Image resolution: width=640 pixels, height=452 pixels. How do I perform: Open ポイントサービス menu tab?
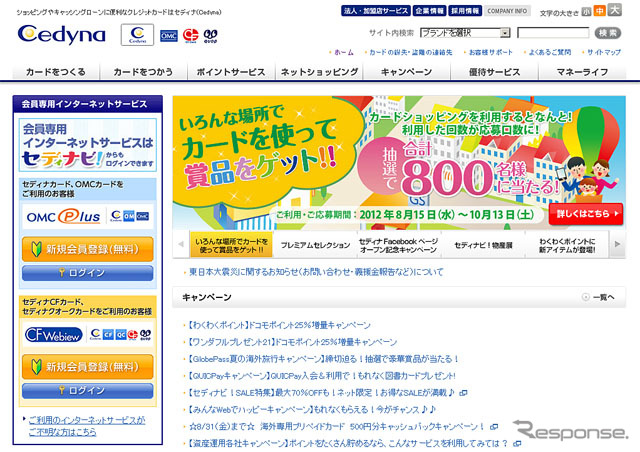point(231,72)
